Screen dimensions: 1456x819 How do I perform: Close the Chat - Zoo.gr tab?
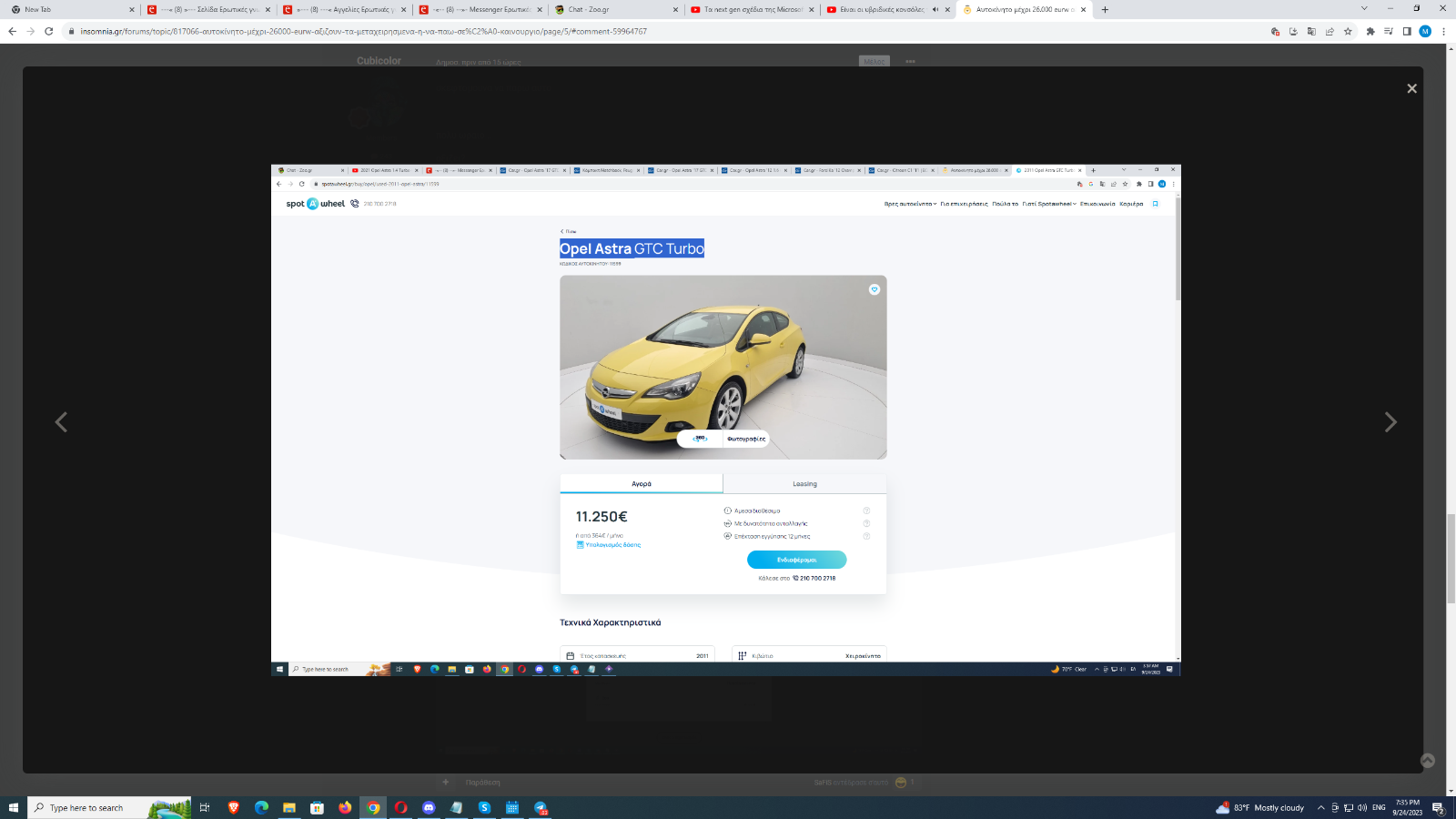[x=676, y=9]
